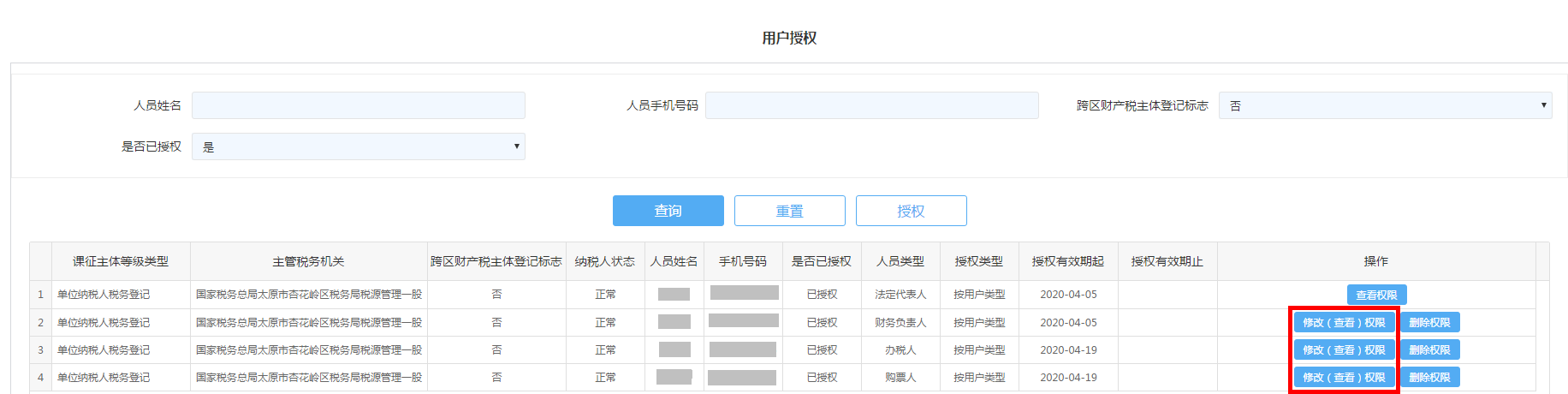Click the 授权 button beside 重置
1568x394 pixels.
pyautogui.click(x=911, y=211)
